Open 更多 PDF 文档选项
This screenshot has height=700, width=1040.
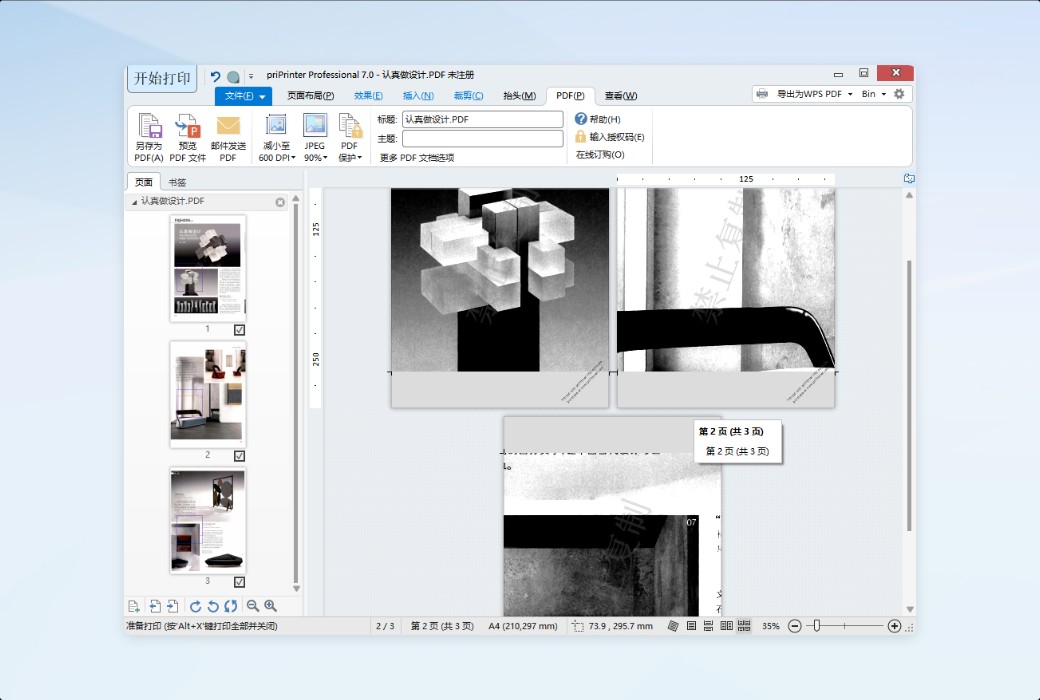(x=417, y=158)
